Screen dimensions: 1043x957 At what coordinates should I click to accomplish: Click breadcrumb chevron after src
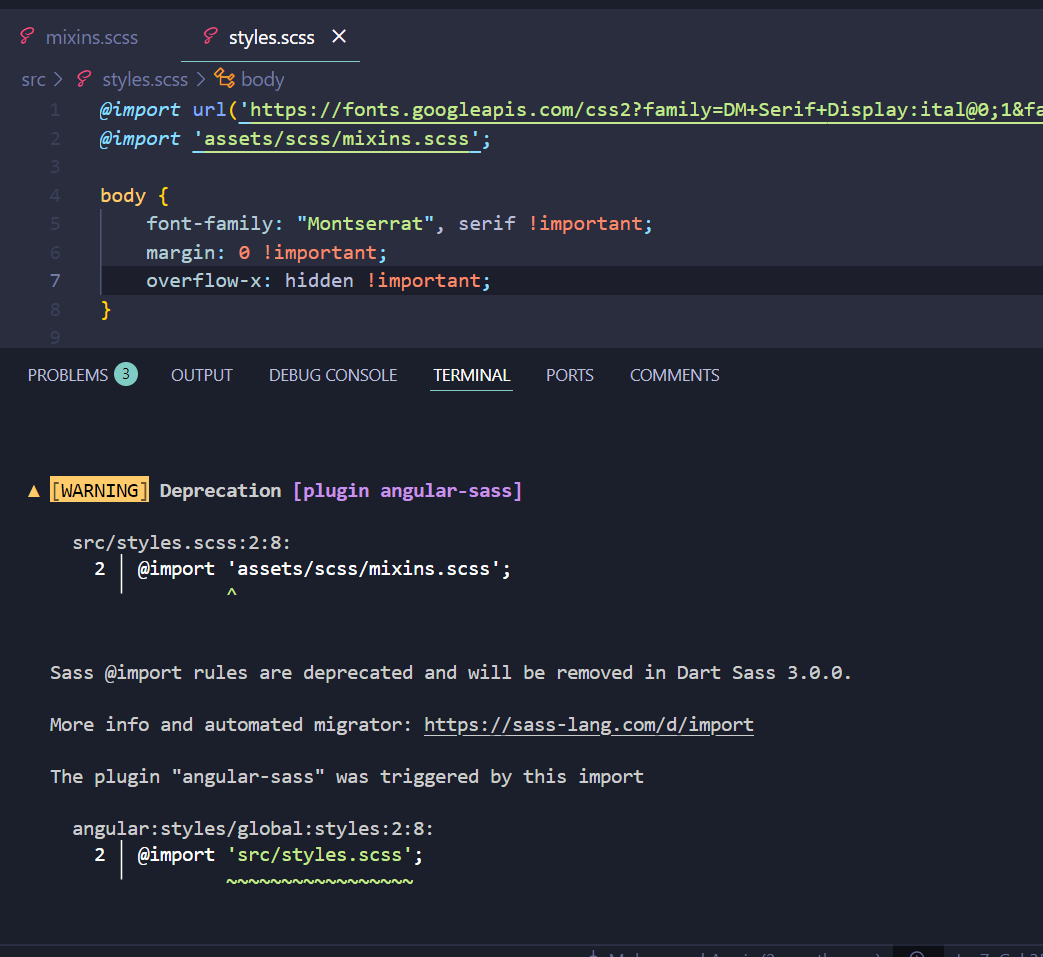pyautogui.click(x=59, y=80)
